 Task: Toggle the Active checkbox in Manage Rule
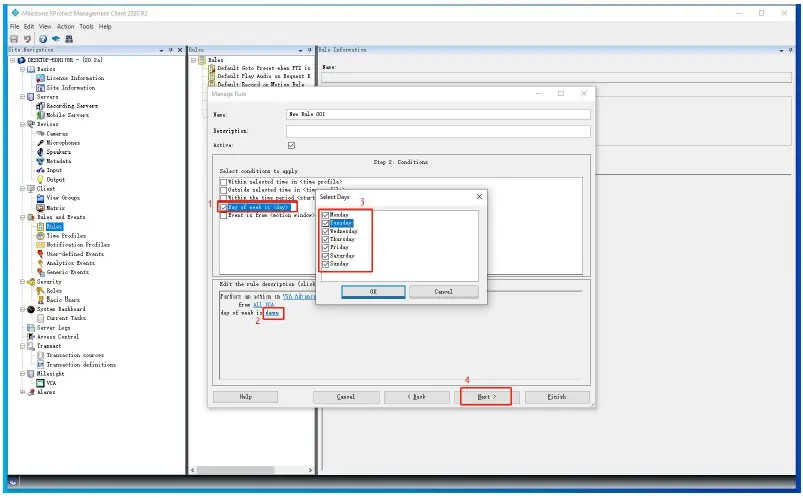(291, 146)
